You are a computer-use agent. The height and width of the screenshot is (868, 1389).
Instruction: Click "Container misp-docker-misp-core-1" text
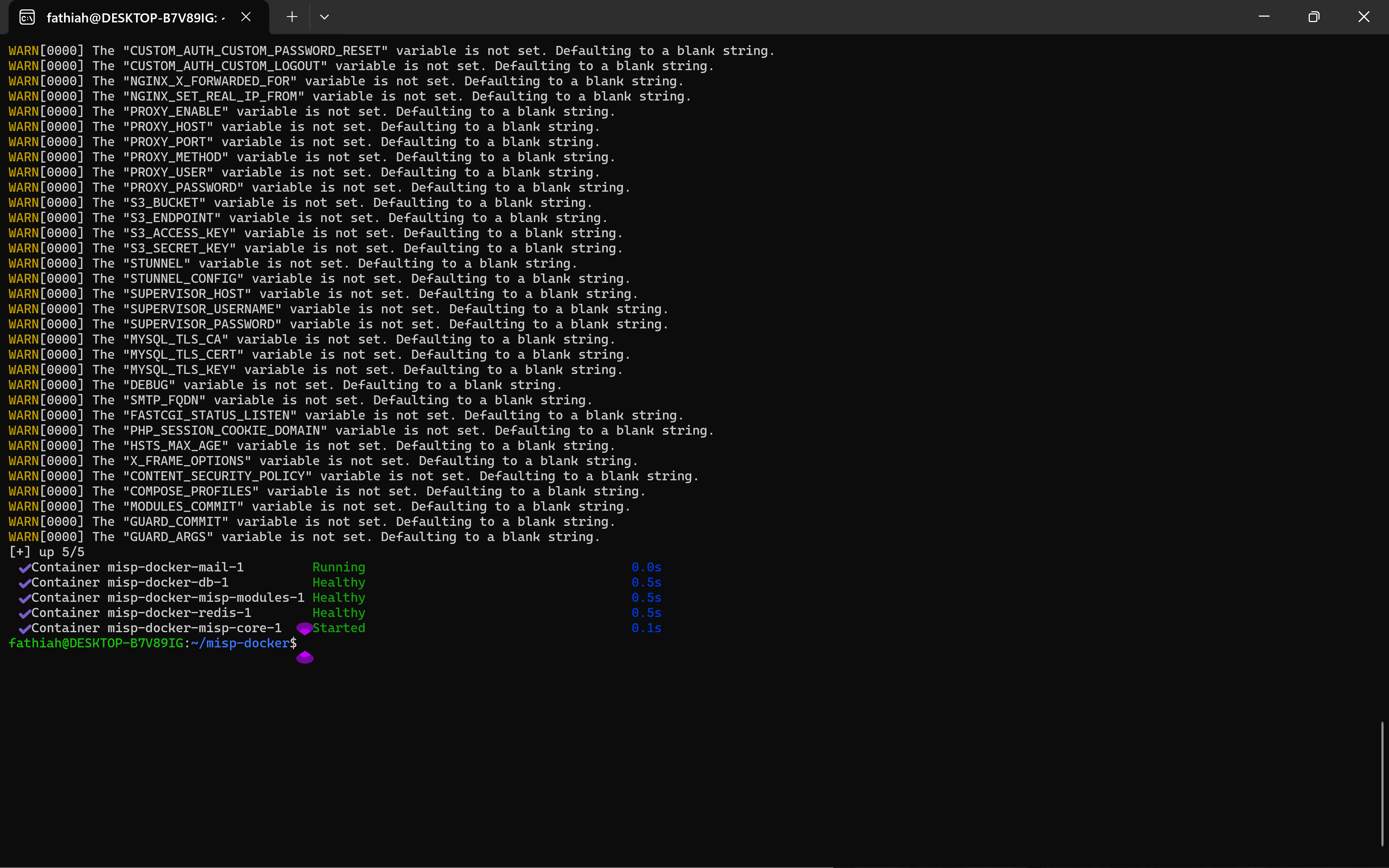[x=156, y=628]
